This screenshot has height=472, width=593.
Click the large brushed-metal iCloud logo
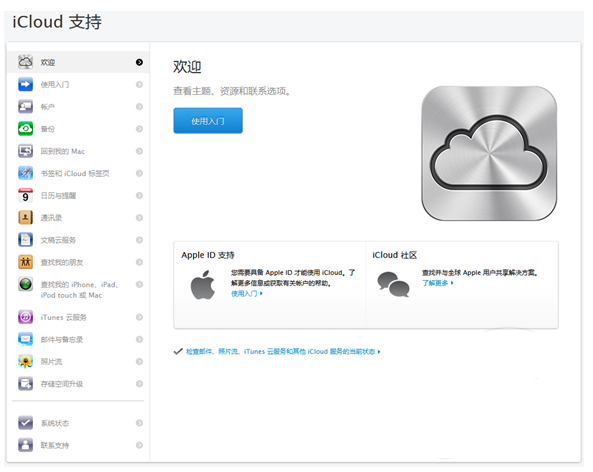tap(489, 153)
